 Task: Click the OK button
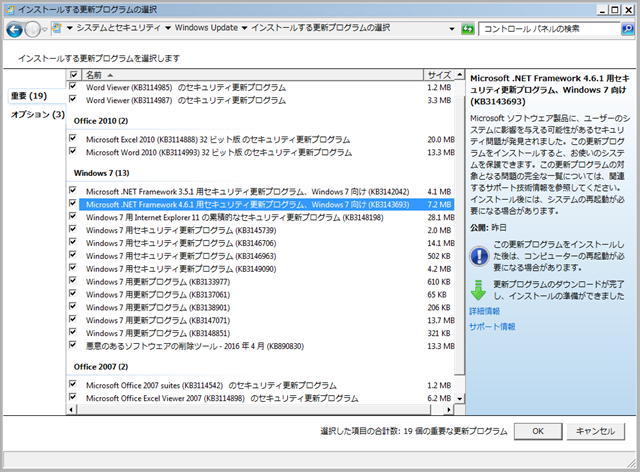pyautogui.click(x=538, y=431)
